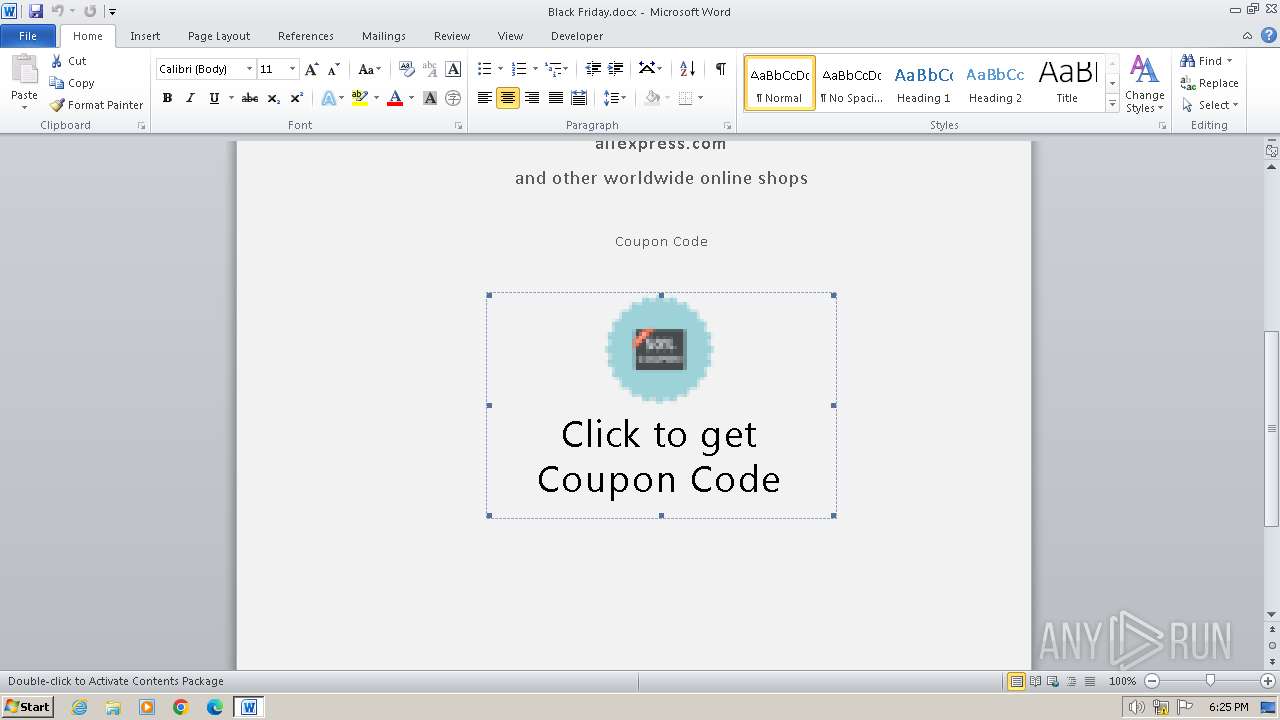Switch to Draft view in status bar
The image size is (1280, 720).
[1089, 681]
